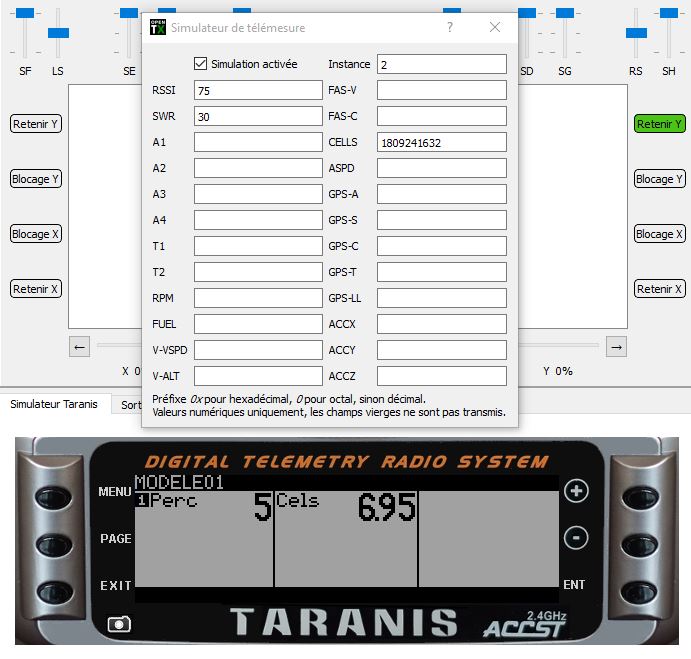Click the GPS-A input field
The image size is (691, 659).
pos(442,194)
